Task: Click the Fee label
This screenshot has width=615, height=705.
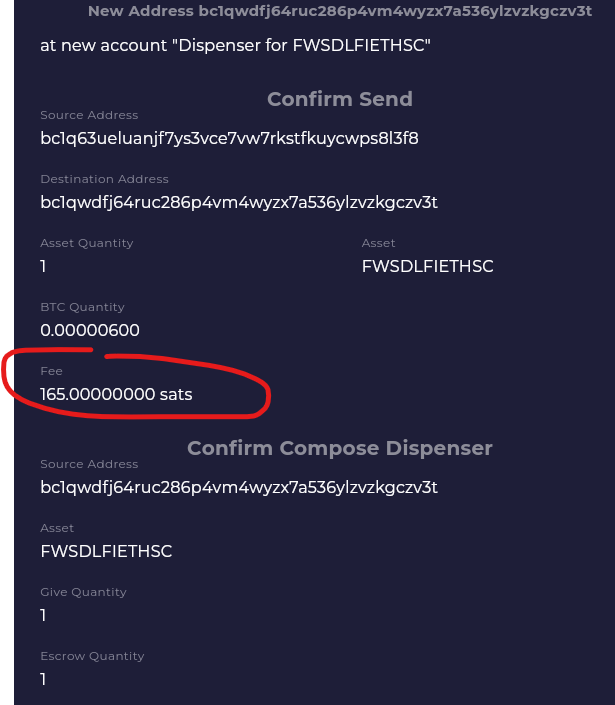Action: [x=51, y=371]
